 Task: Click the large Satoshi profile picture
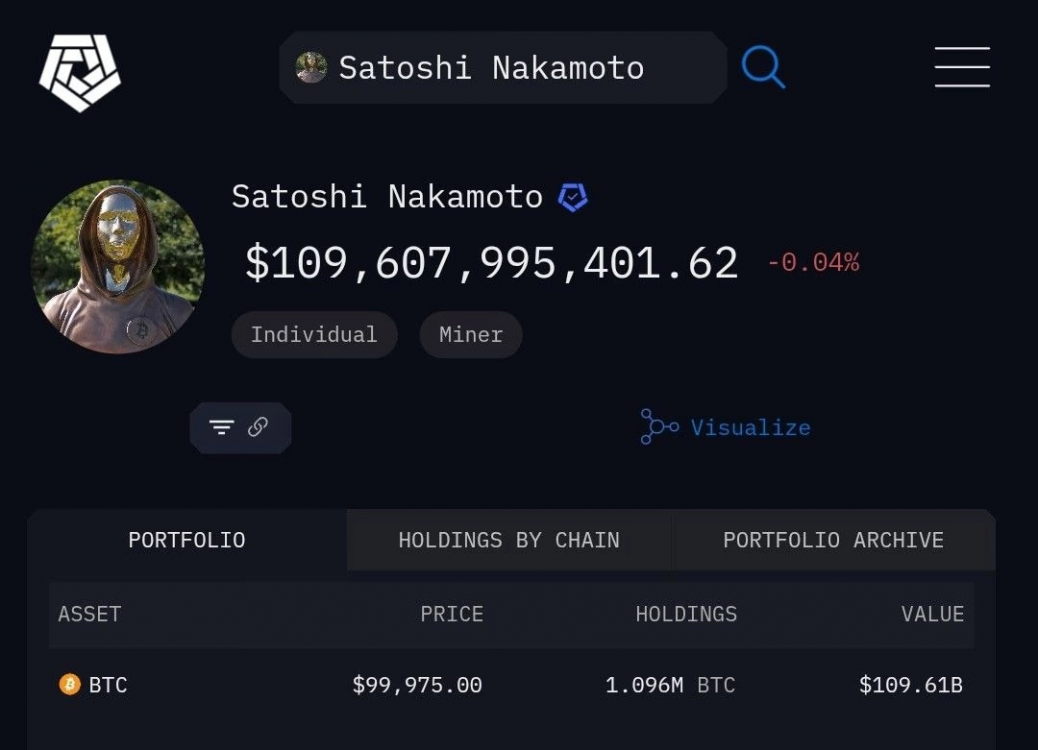(x=118, y=266)
